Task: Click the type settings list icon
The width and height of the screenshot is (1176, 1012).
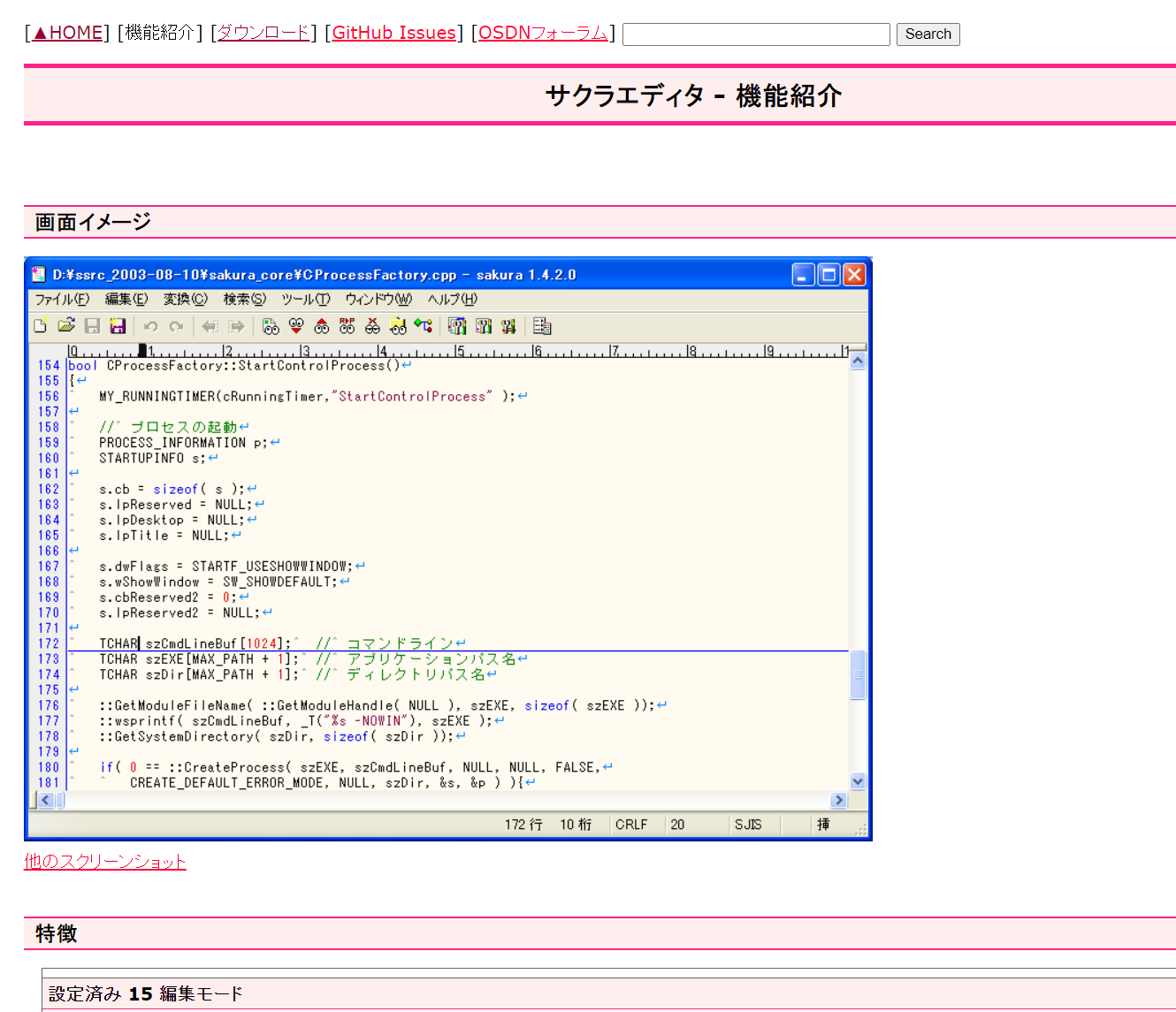Action: point(457,326)
